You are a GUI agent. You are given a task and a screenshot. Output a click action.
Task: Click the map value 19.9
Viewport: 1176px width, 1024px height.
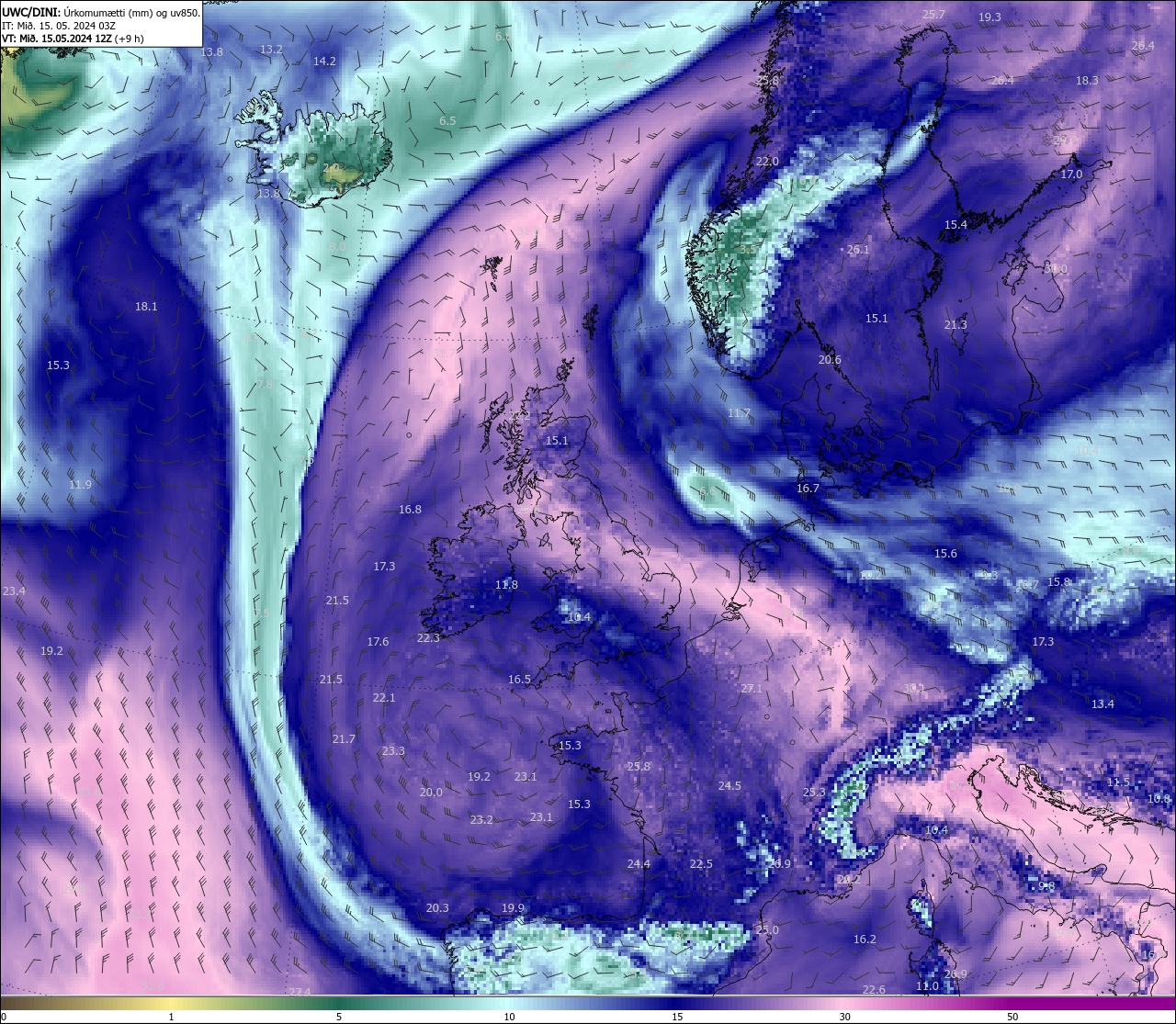(x=513, y=908)
